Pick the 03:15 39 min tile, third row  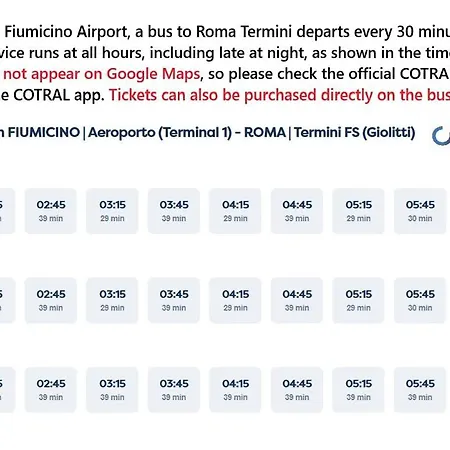point(112,390)
